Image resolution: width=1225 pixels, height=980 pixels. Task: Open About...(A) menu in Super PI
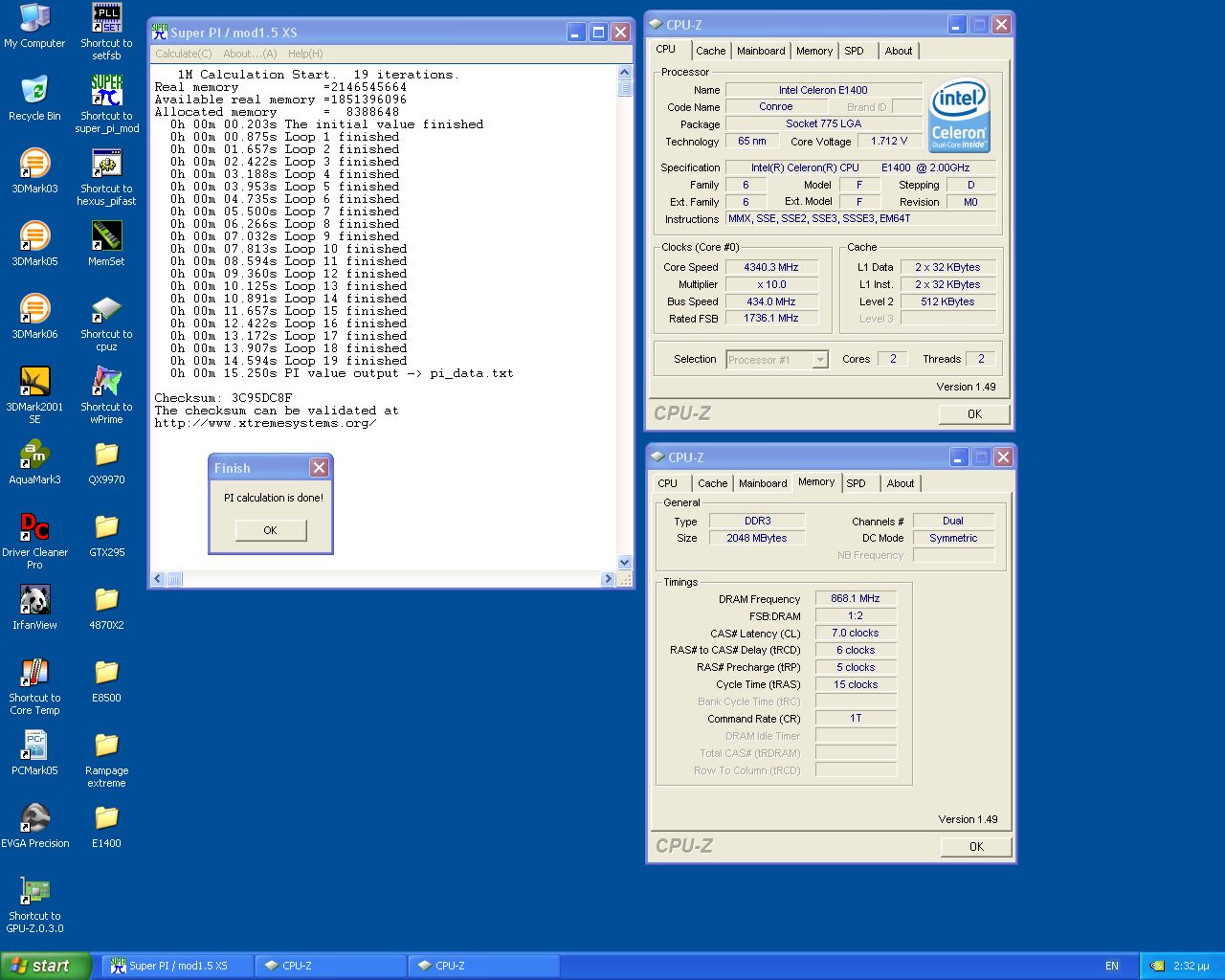tap(250, 54)
